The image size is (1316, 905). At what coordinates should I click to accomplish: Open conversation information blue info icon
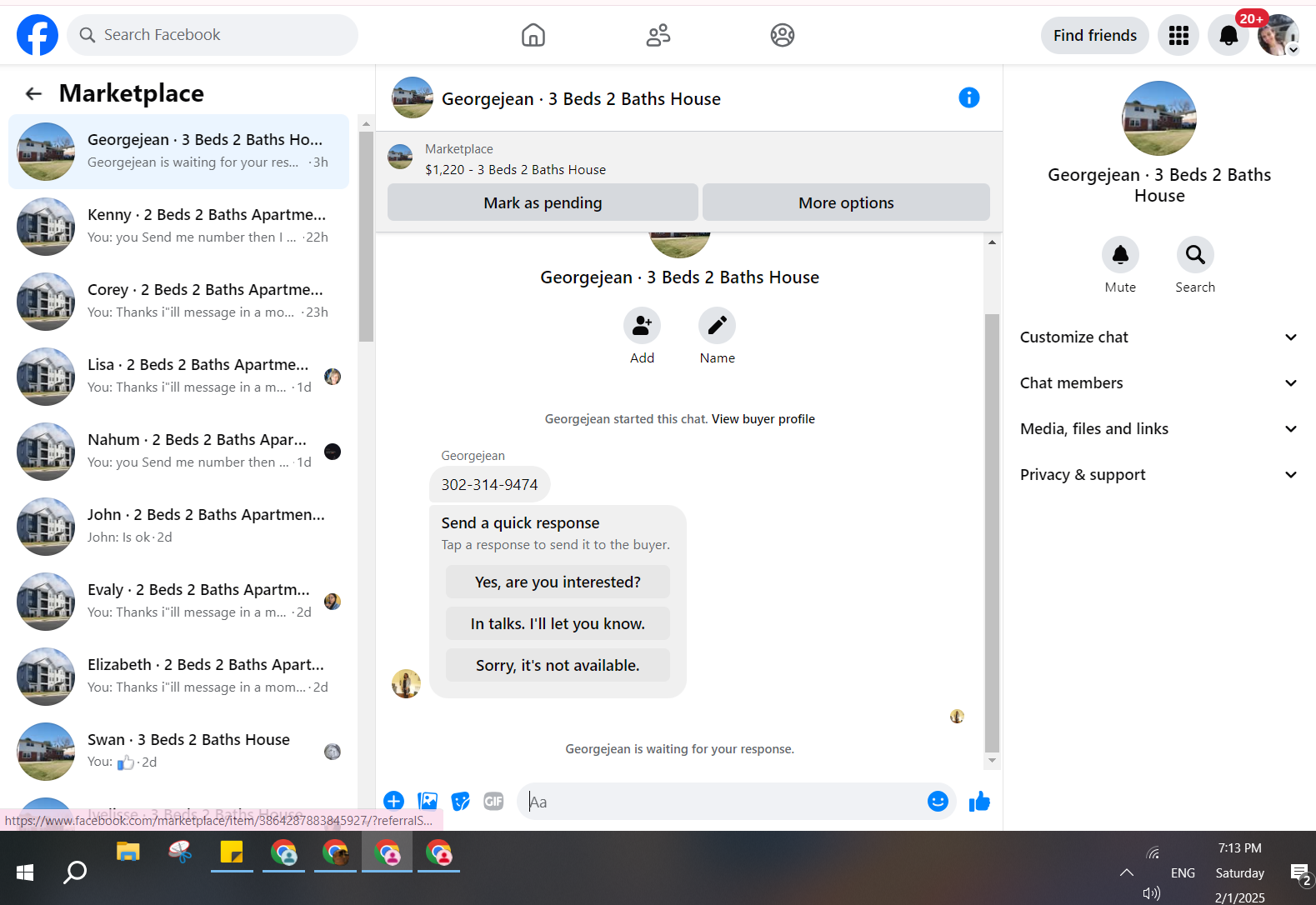pyautogui.click(x=969, y=97)
